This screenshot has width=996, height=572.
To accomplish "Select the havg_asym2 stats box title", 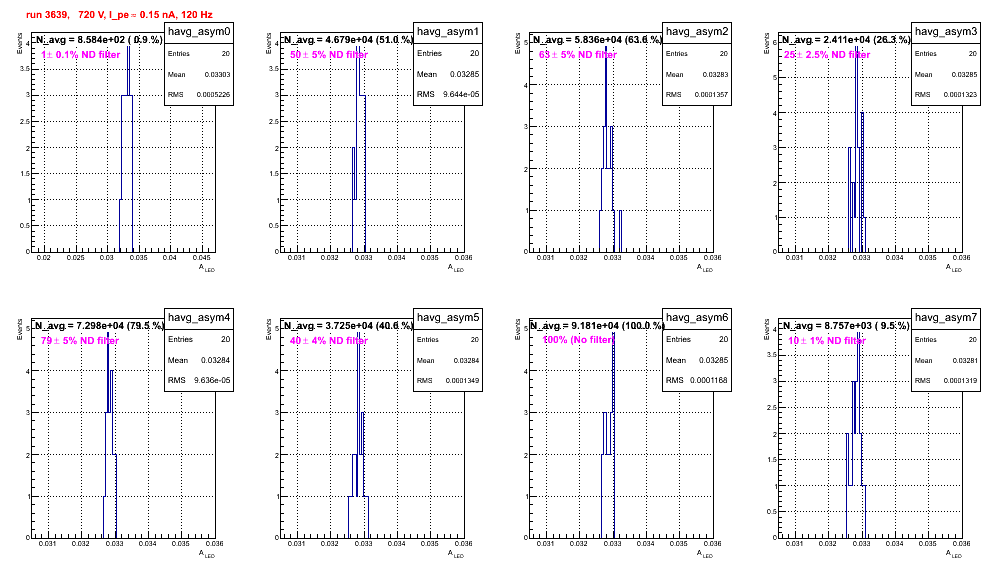I will click(x=697, y=32).
